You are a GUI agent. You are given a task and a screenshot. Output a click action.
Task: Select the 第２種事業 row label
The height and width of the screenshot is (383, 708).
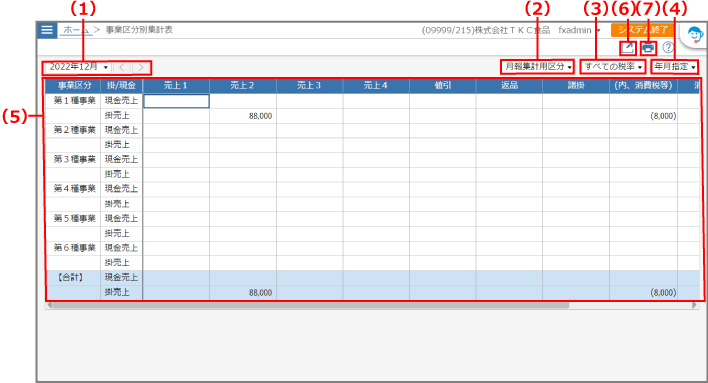[x=74, y=130]
